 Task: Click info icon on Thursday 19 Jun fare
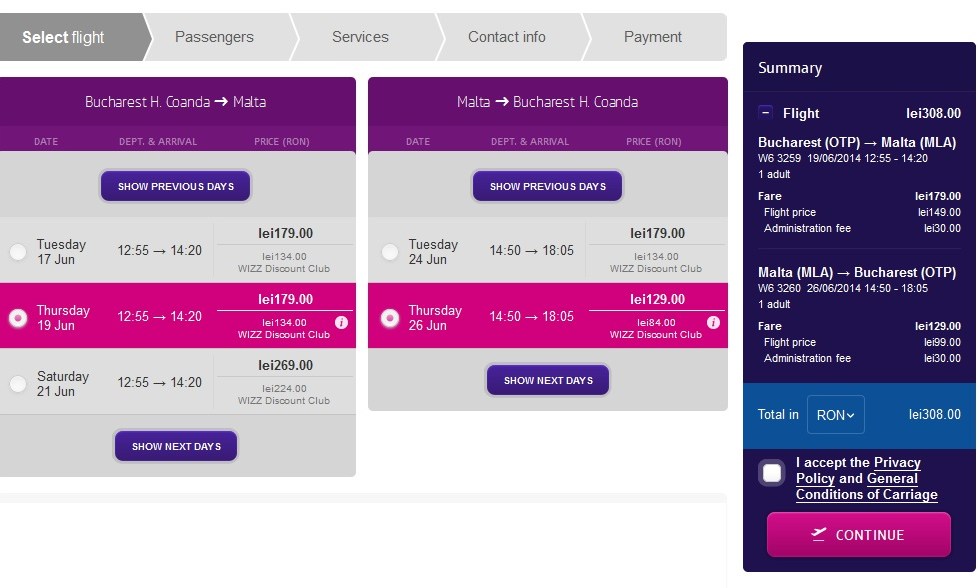pos(341,322)
